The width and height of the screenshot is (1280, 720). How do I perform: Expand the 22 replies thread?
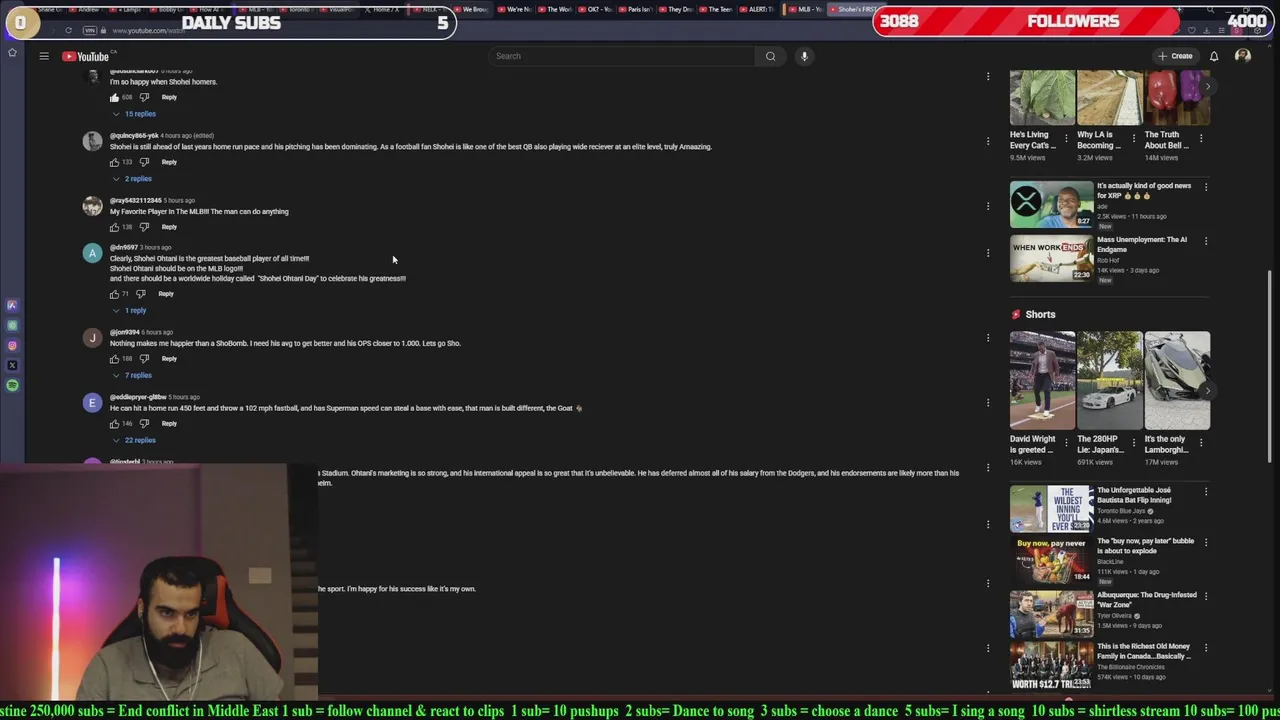click(134, 441)
